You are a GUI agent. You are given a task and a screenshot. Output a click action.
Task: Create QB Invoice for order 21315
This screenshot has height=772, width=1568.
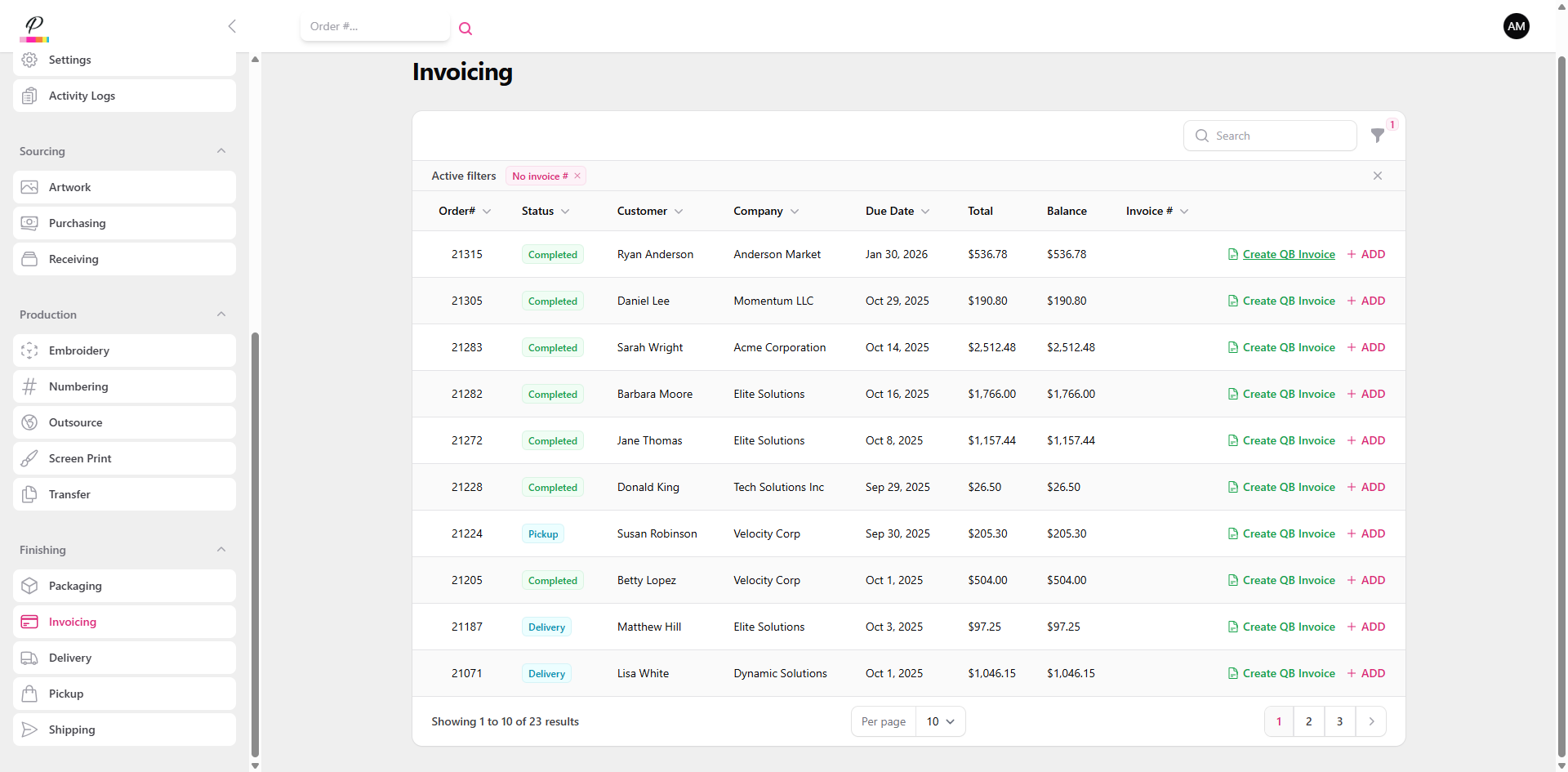click(x=1288, y=254)
